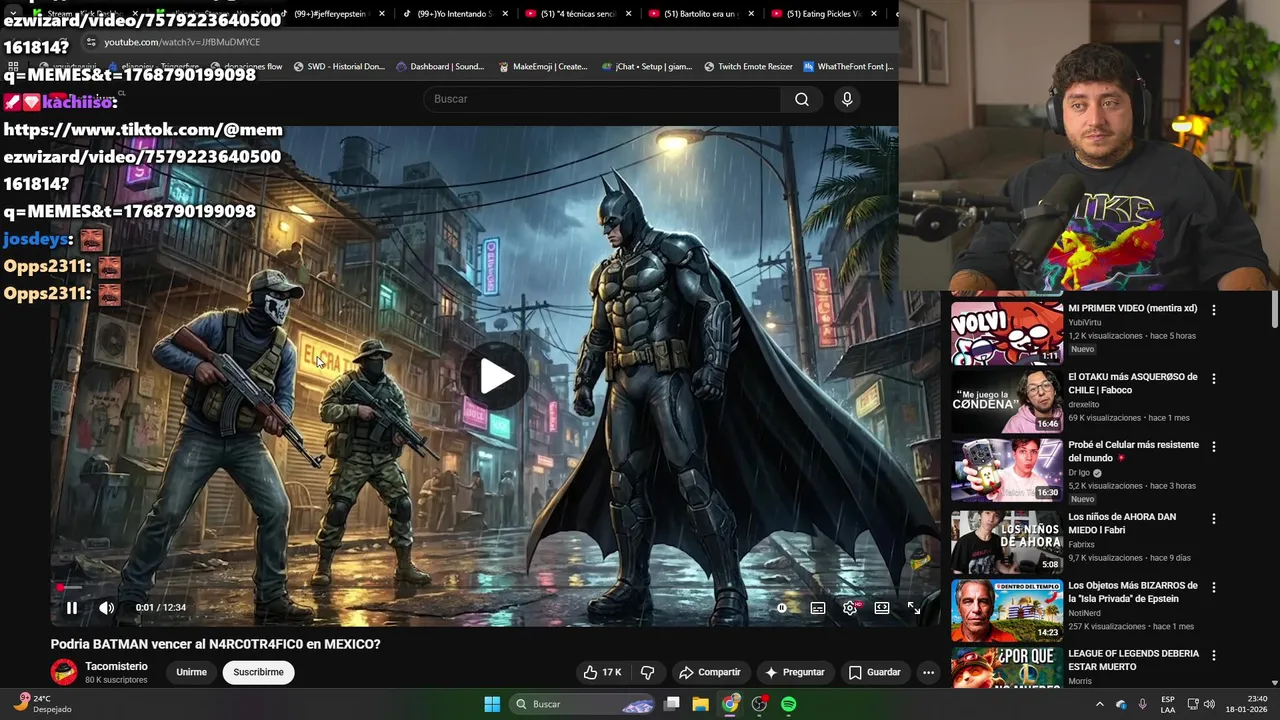The height and width of the screenshot is (720, 1280).
Task: Open options menu for 'Los niños de AHORA'
Action: tap(1214, 519)
